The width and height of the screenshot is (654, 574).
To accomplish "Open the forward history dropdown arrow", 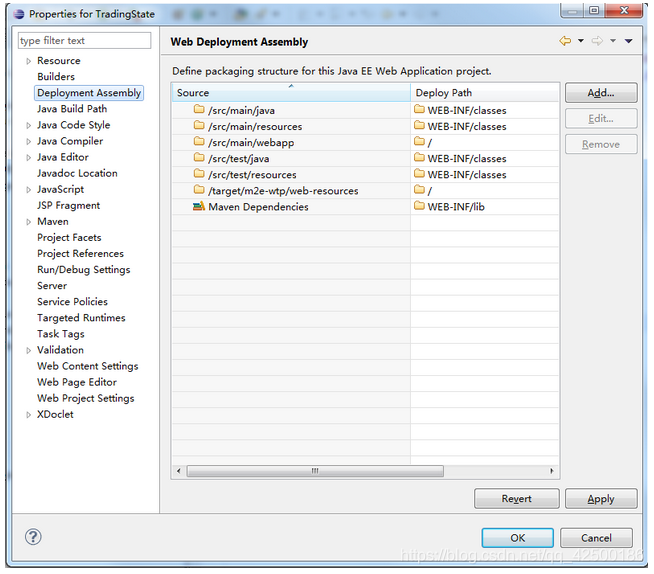I will 613,41.
